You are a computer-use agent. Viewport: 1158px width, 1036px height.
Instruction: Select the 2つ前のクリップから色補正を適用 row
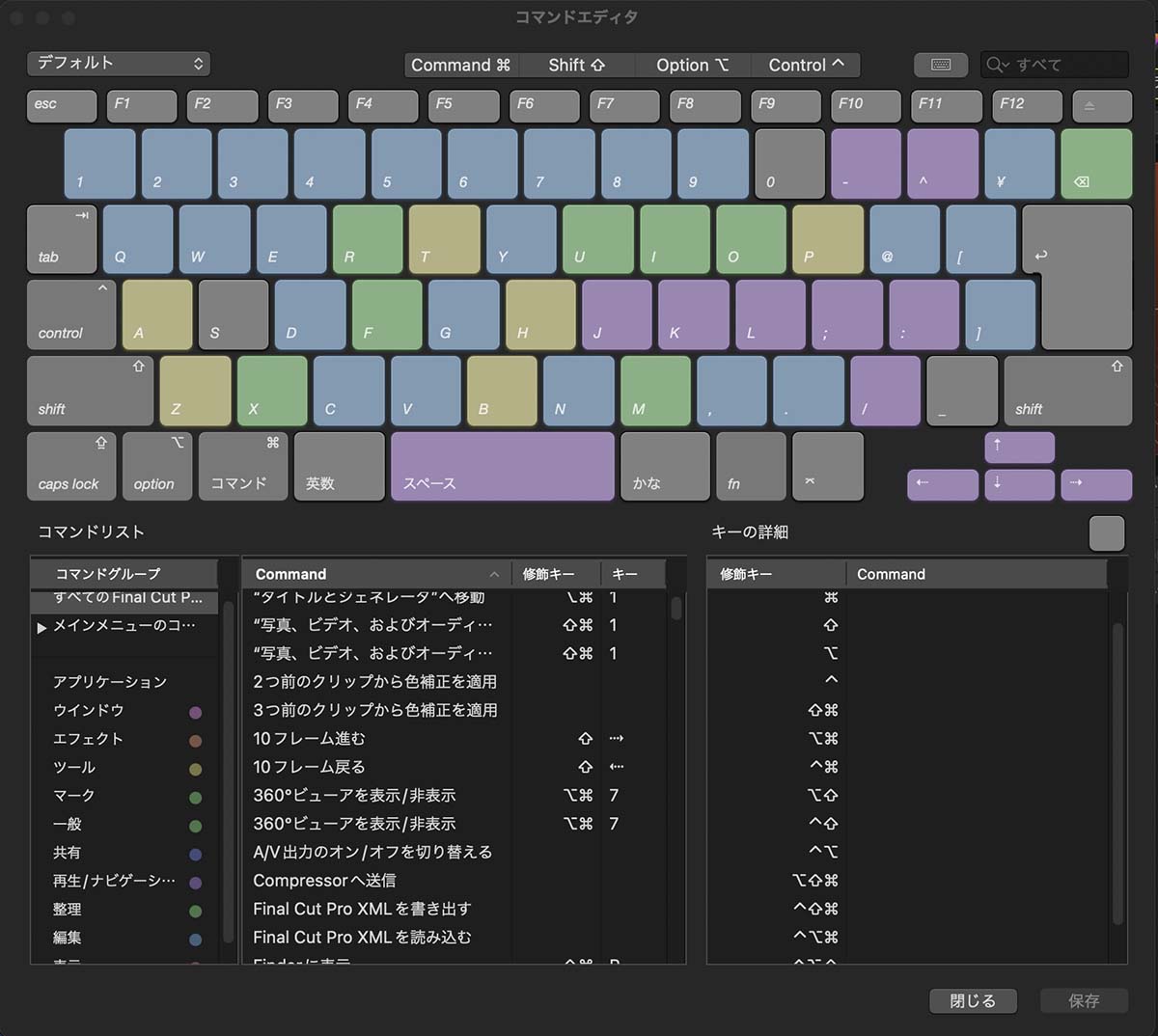(x=455, y=682)
